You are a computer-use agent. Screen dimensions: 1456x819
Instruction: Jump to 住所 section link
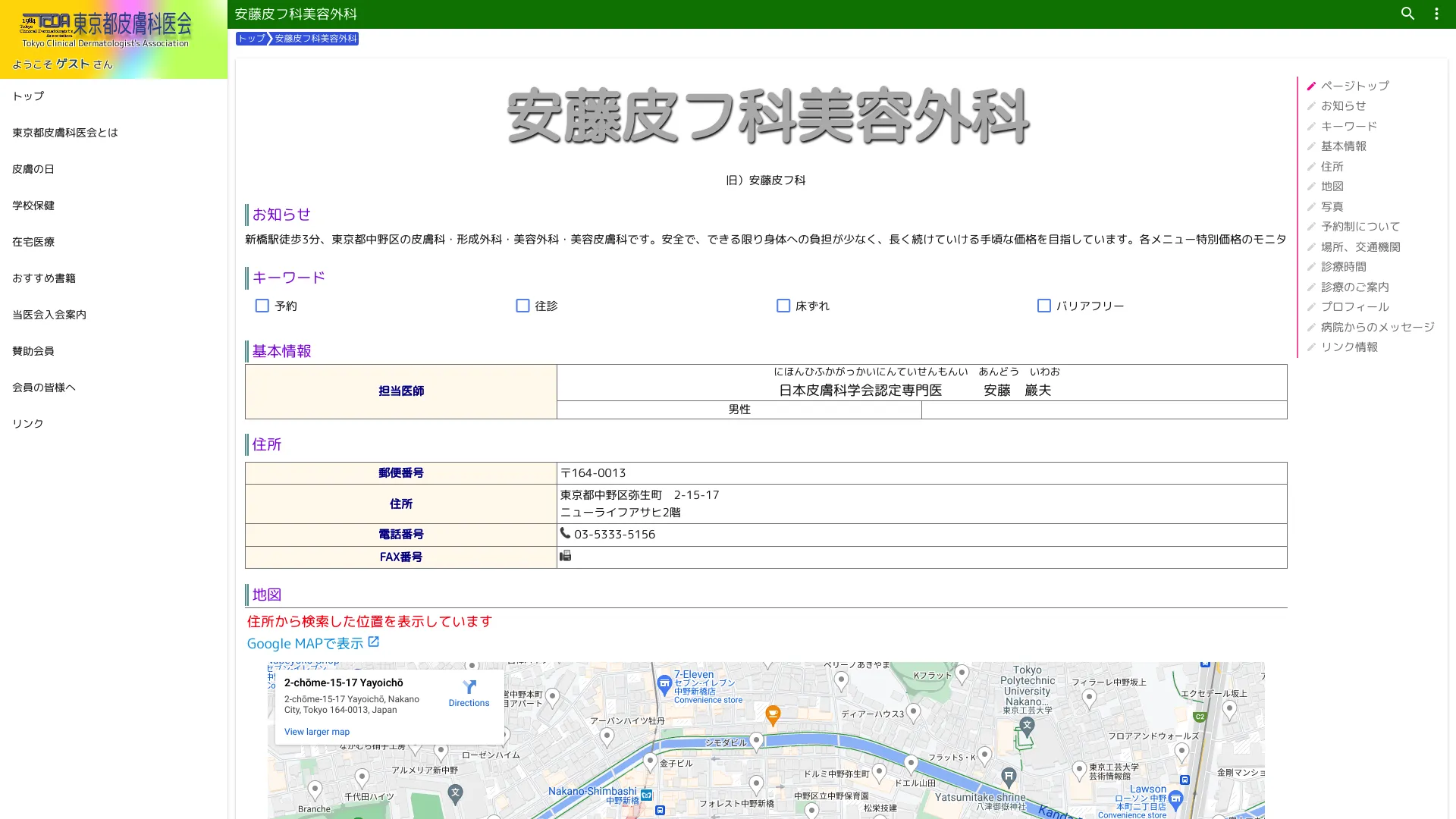click(1332, 166)
